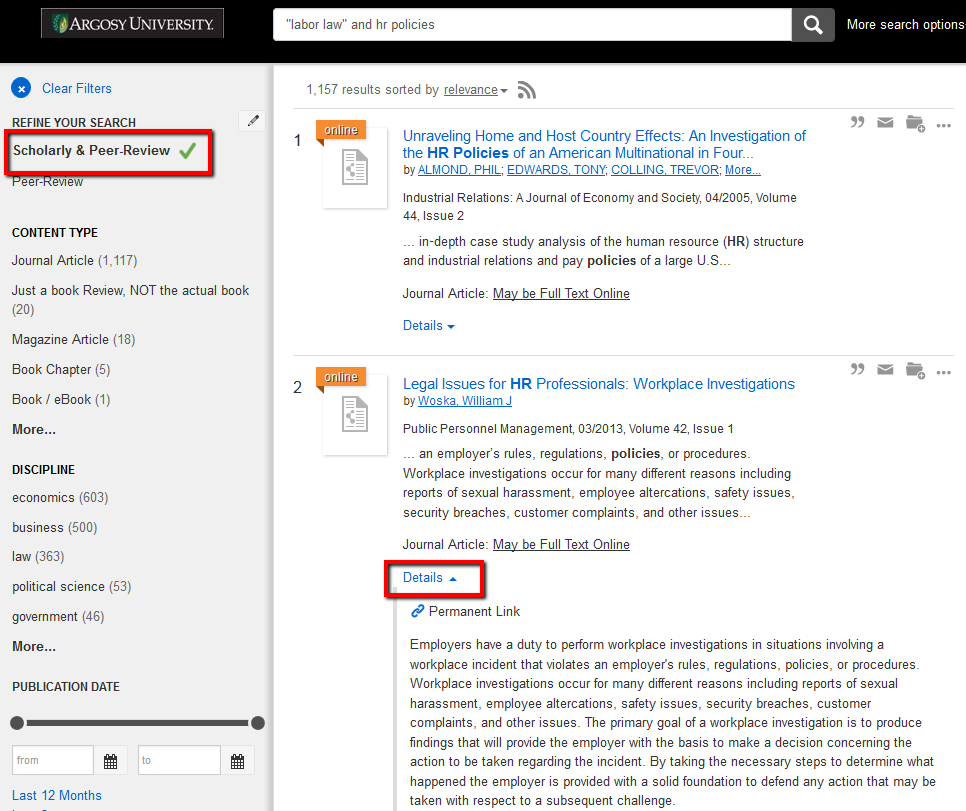966x811 pixels.
Task: Save result 2 to folder icon
Action: [x=915, y=370]
